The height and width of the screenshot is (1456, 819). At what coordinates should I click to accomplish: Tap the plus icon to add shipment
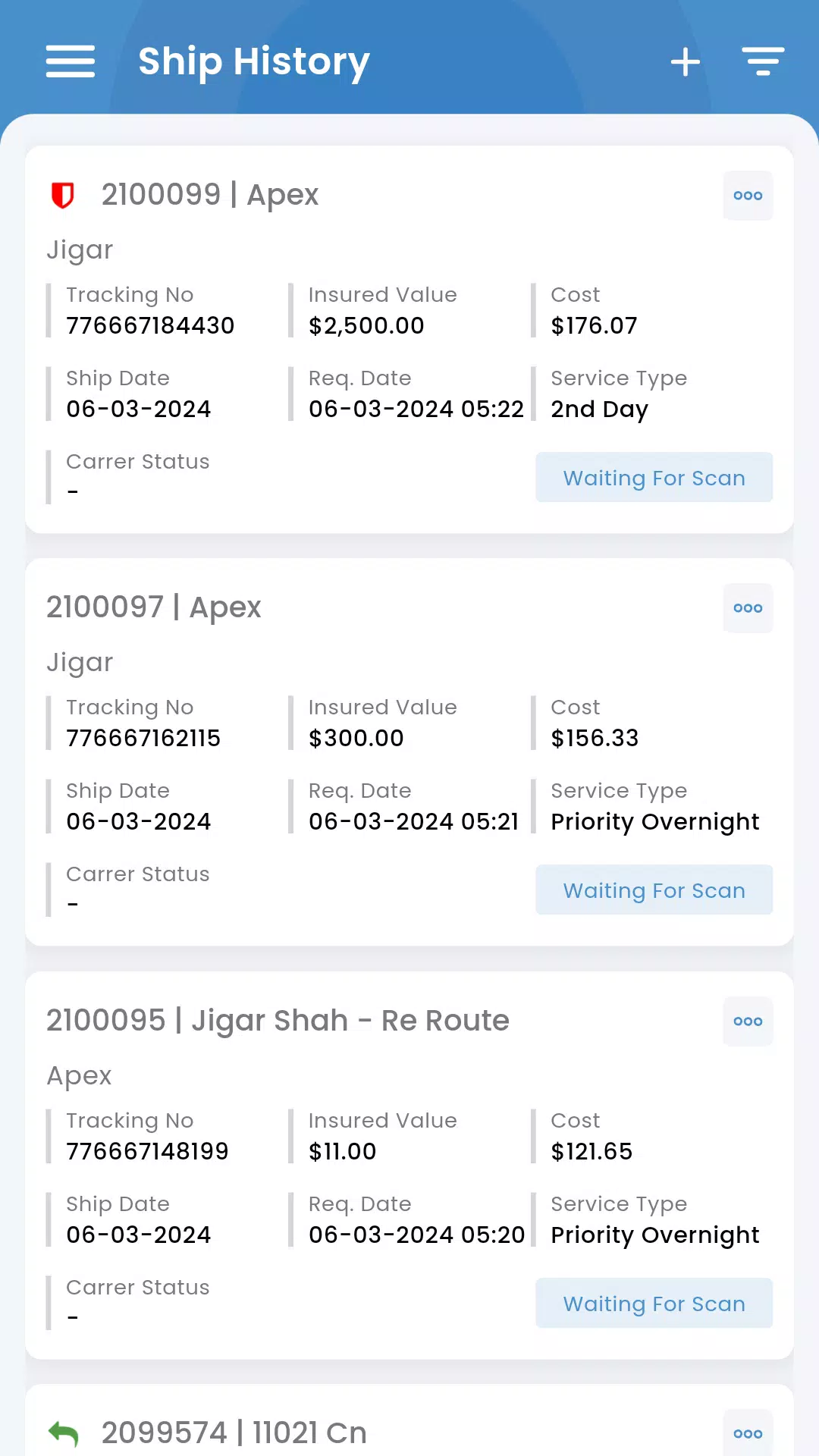tap(686, 61)
